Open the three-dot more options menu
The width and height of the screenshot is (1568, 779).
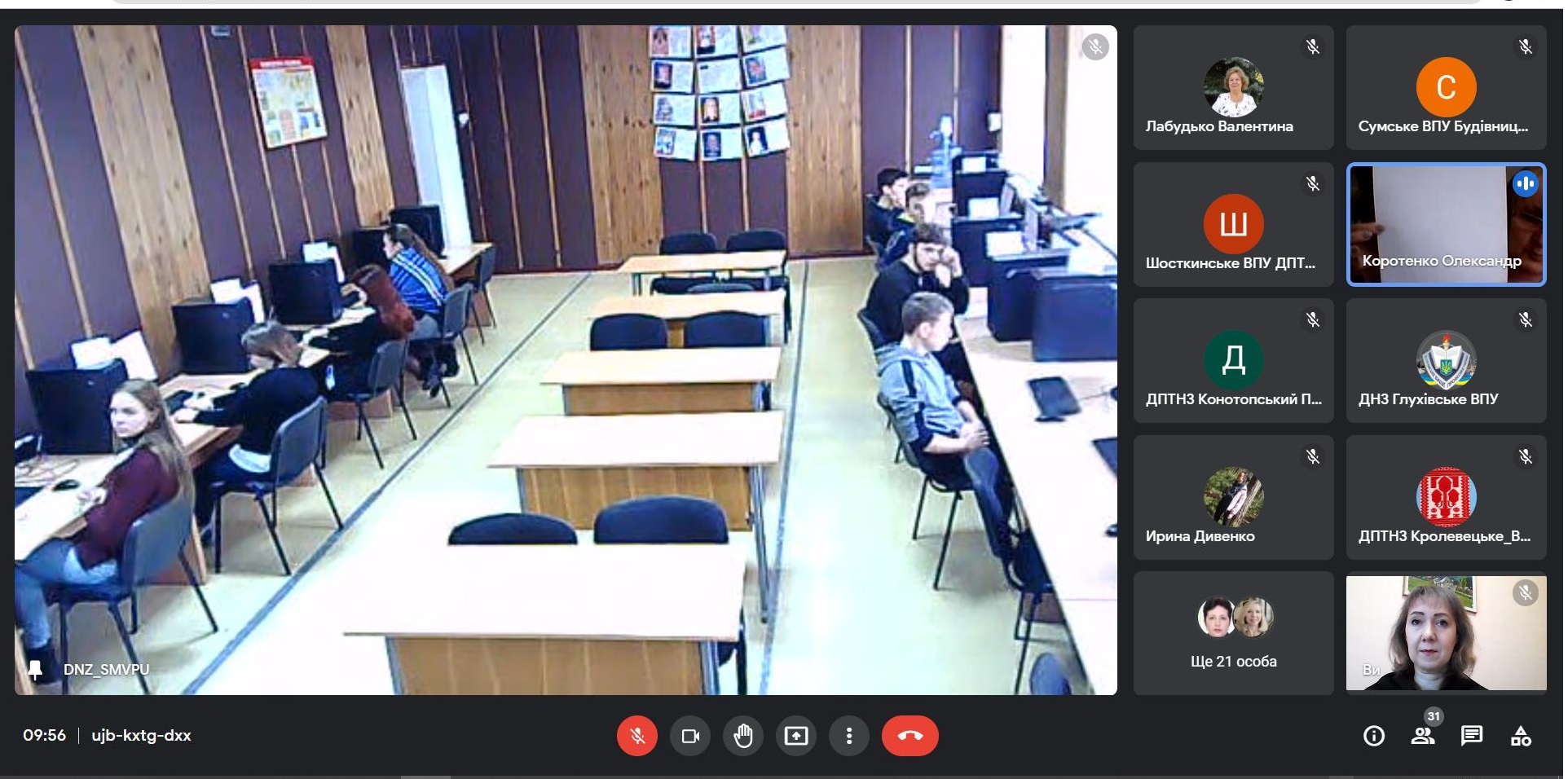pyautogui.click(x=849, y=736)
